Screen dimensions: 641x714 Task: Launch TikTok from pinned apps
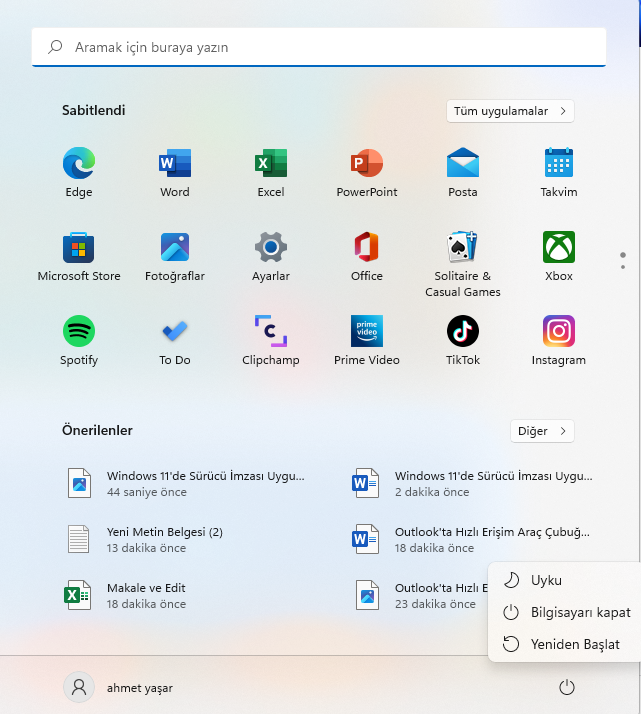[463, 340]
